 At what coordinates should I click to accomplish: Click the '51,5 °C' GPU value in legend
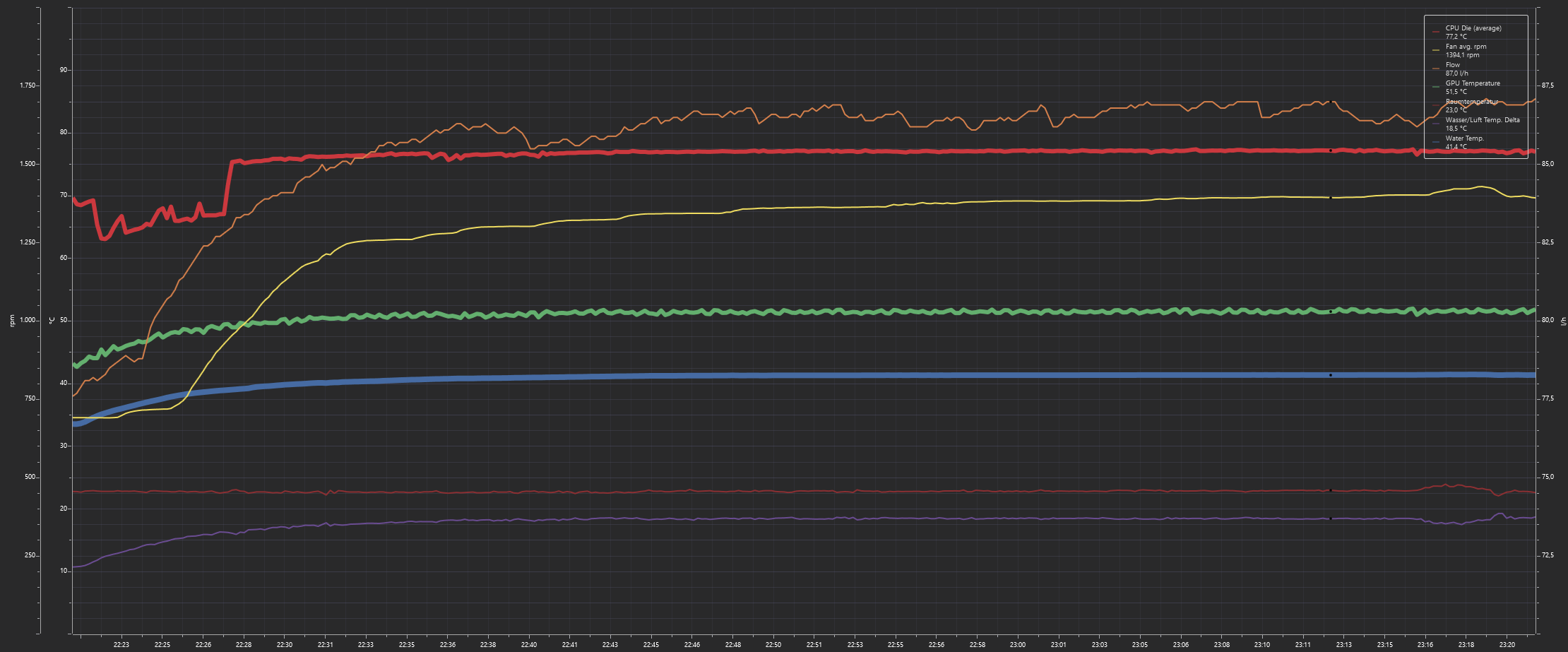pos(1456,92)
